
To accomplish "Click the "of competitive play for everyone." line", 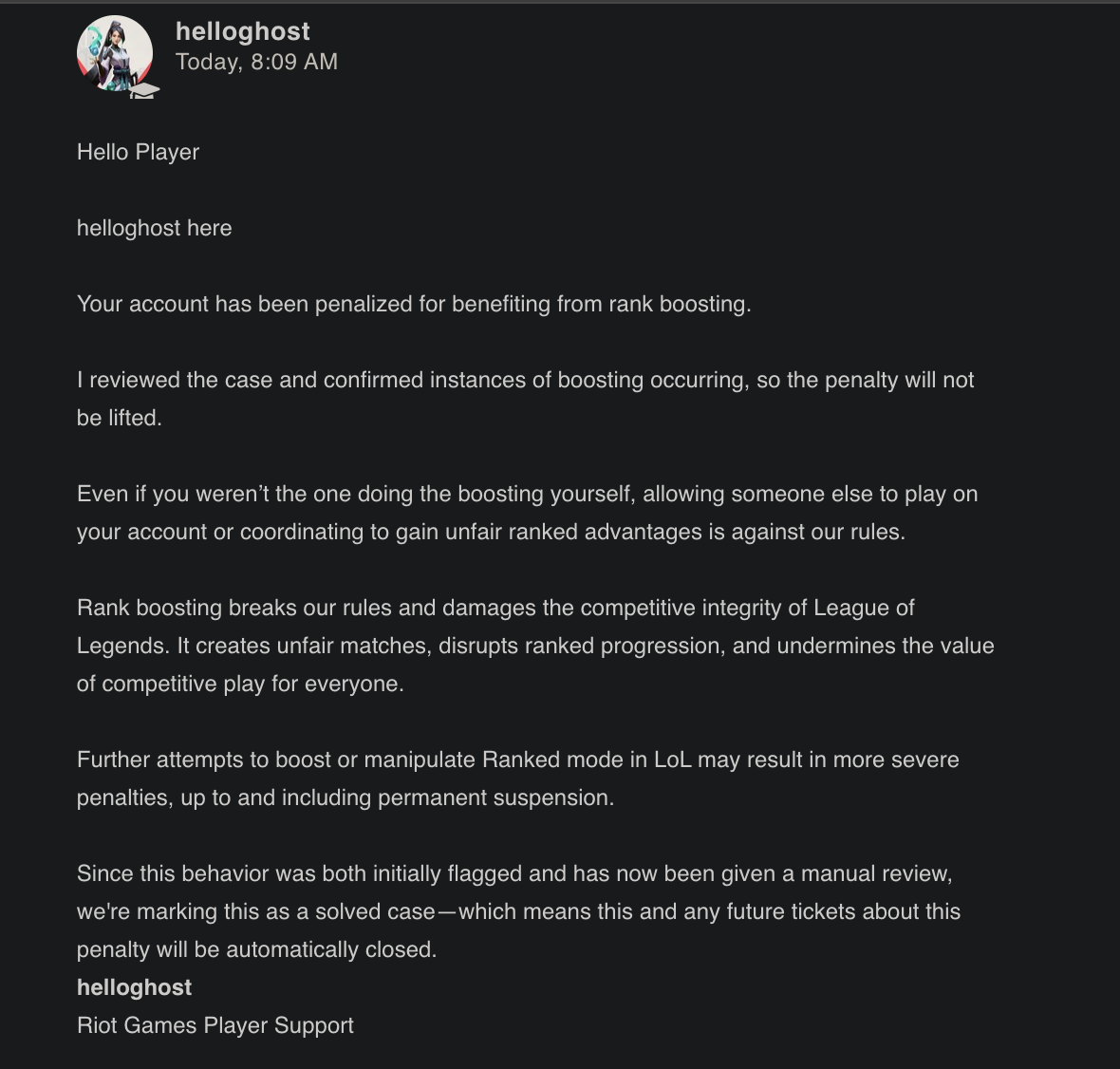I will [240, 684].
